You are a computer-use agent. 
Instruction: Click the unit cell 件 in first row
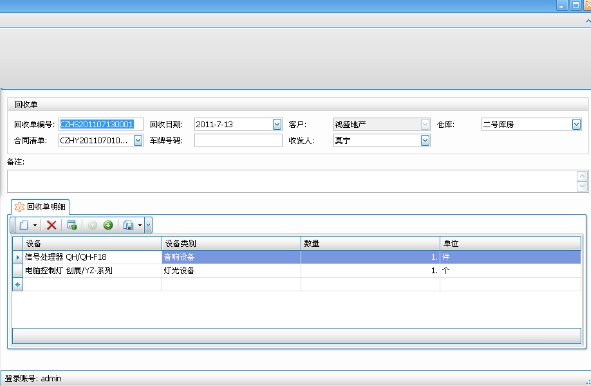[x=510, y=257]
